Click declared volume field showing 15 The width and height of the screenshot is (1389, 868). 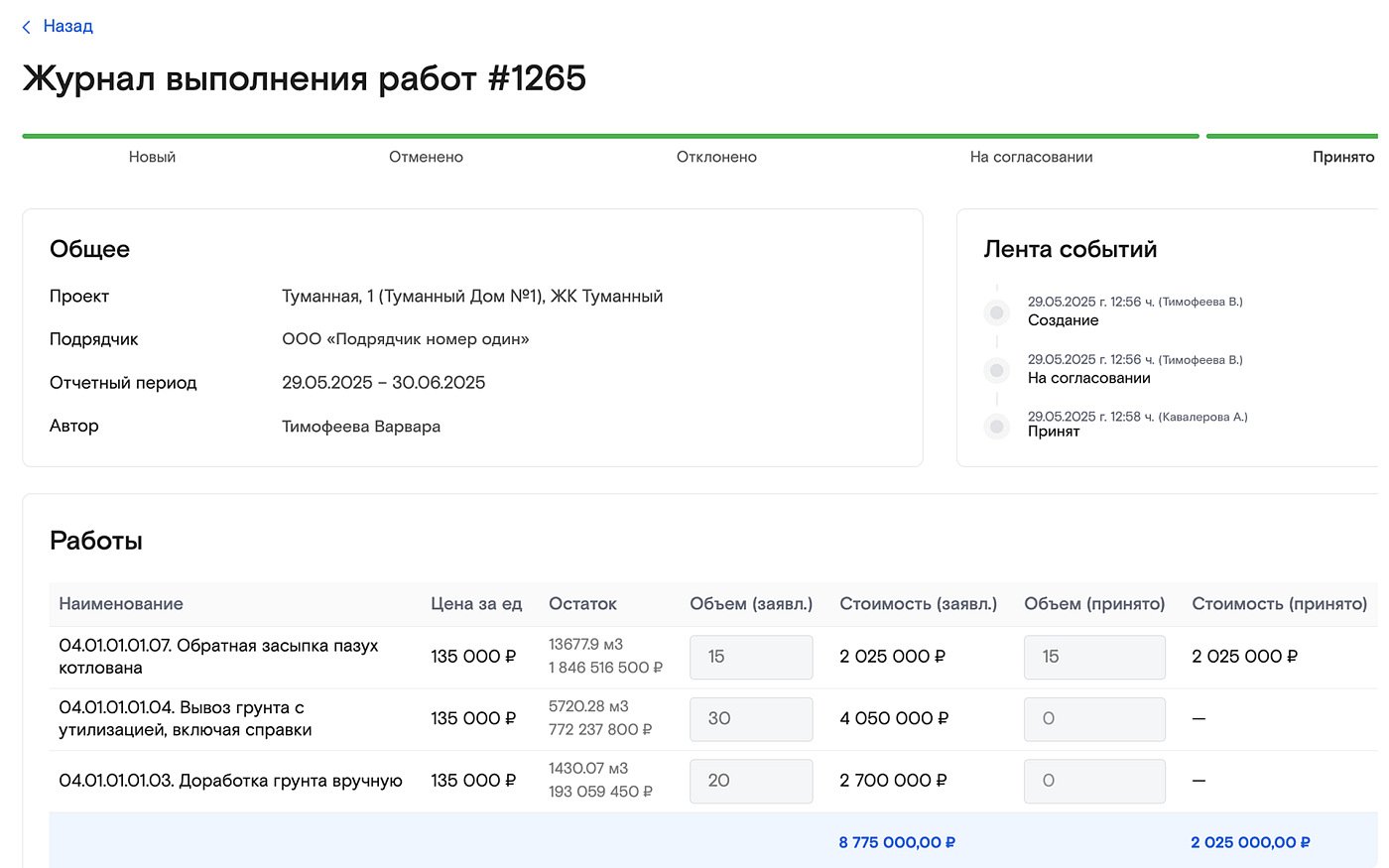tap(751, 657)
